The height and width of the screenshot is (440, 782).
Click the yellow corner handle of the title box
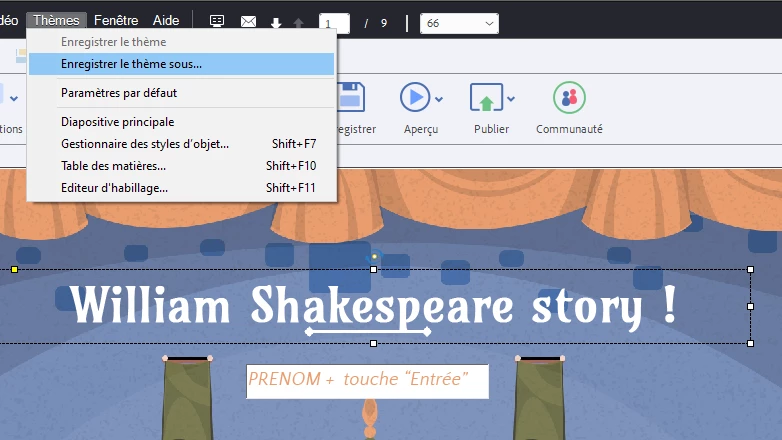[14, 269]
